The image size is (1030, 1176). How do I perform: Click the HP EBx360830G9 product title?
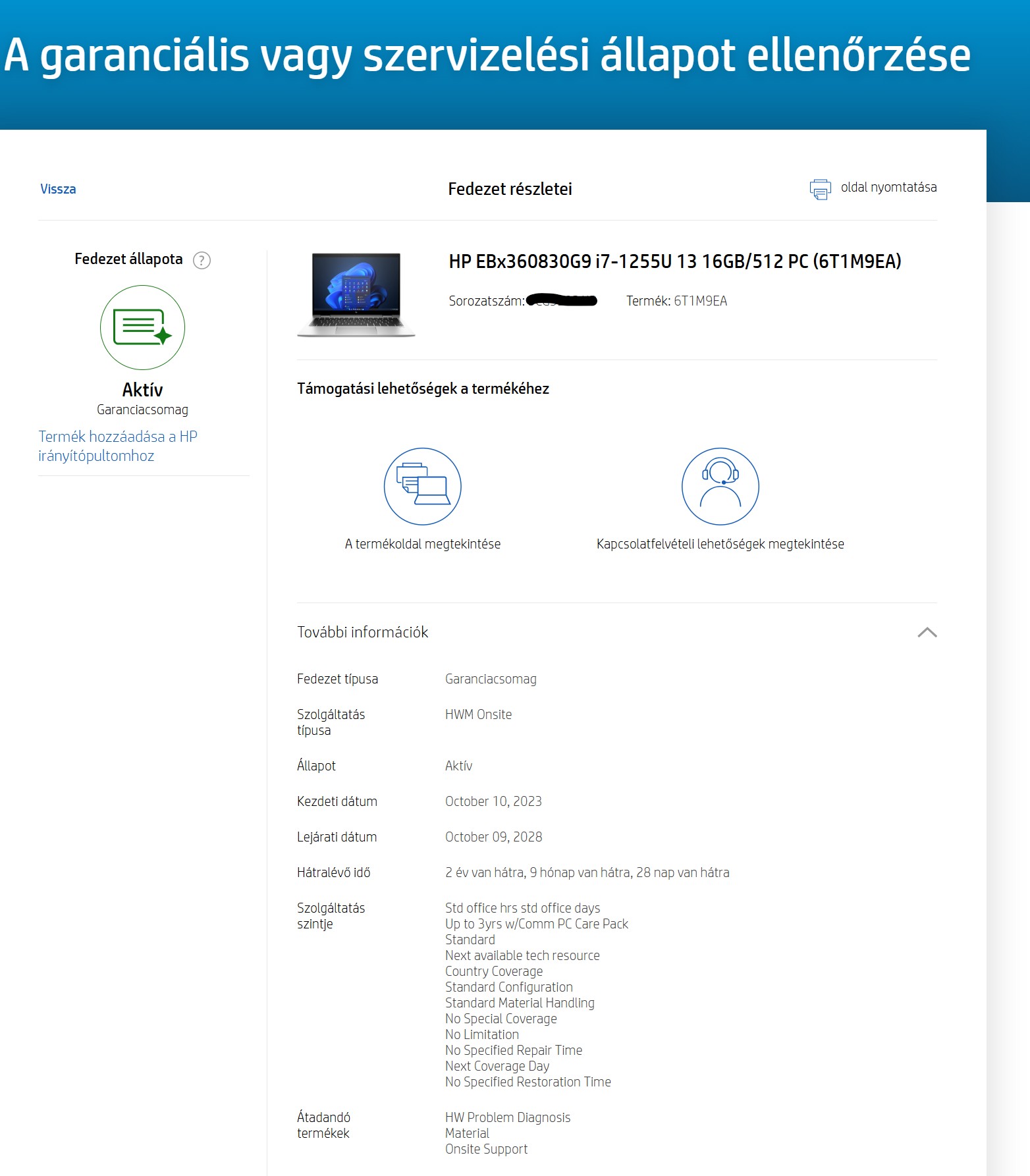pyautogui.click(x=674, y=261)
